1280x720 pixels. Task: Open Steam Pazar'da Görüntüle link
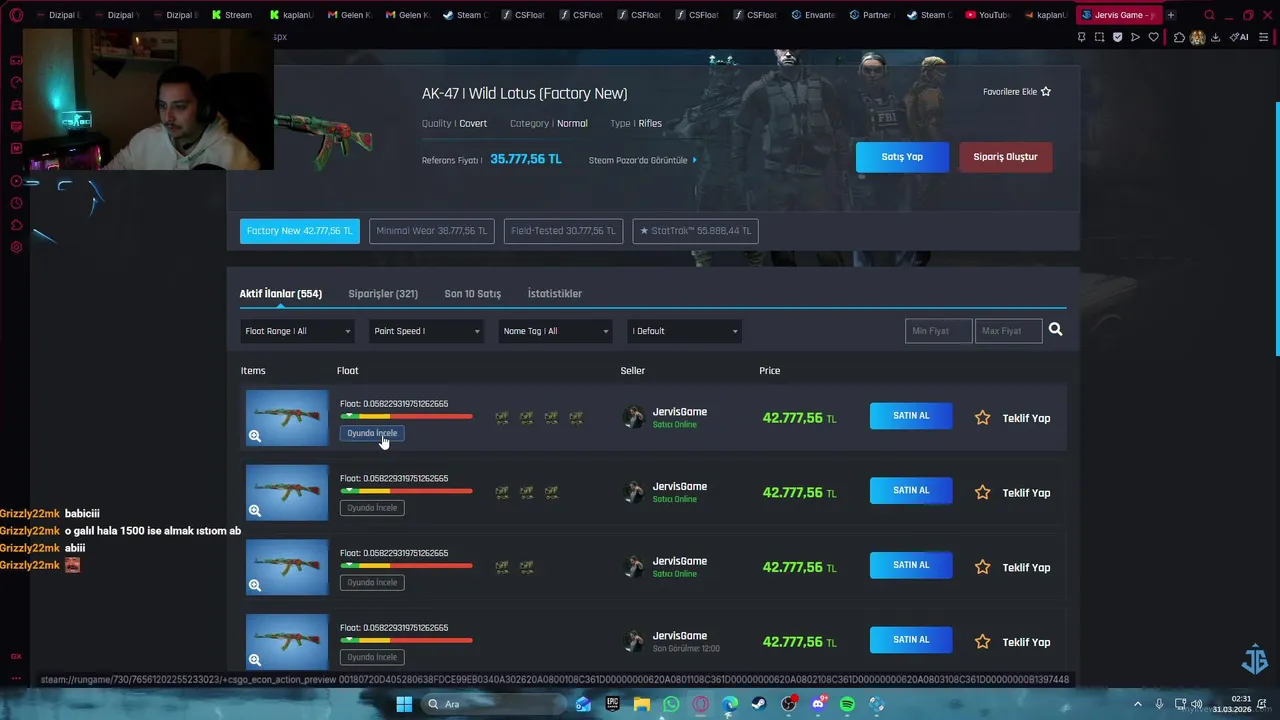click(x=642, y=160)
